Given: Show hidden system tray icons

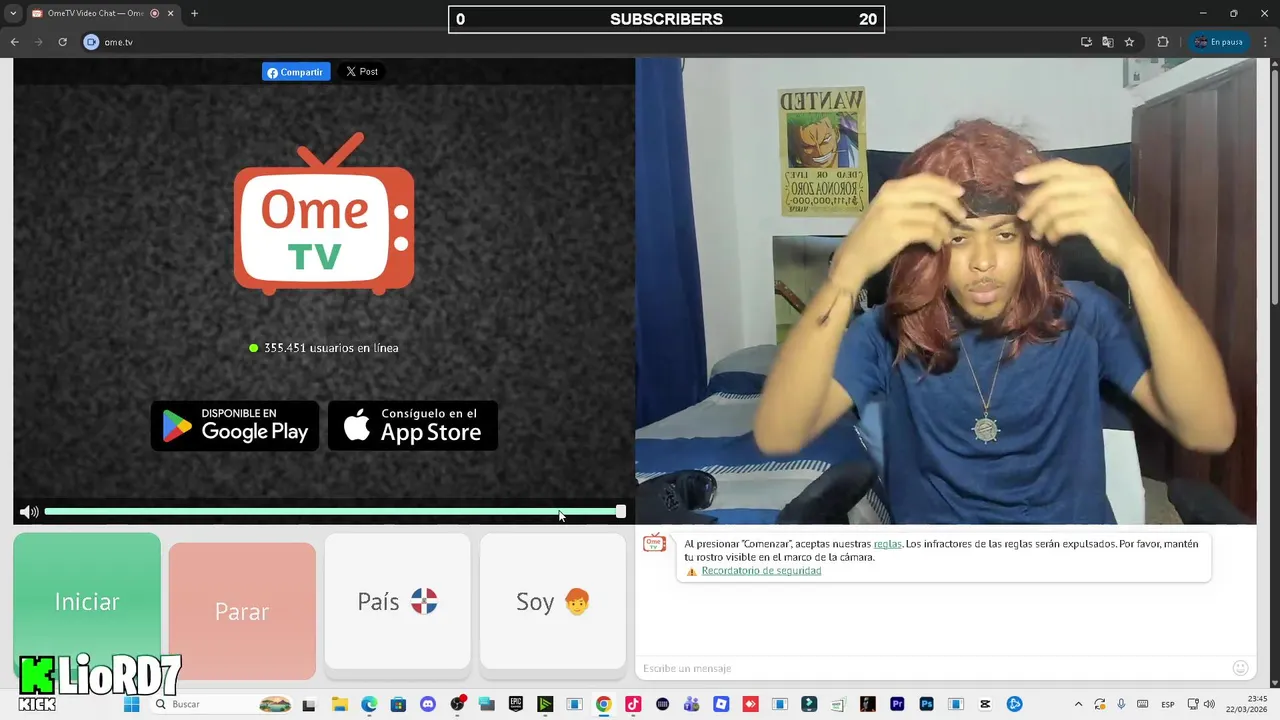Looking at the screenshot, I should point(1077,704).
